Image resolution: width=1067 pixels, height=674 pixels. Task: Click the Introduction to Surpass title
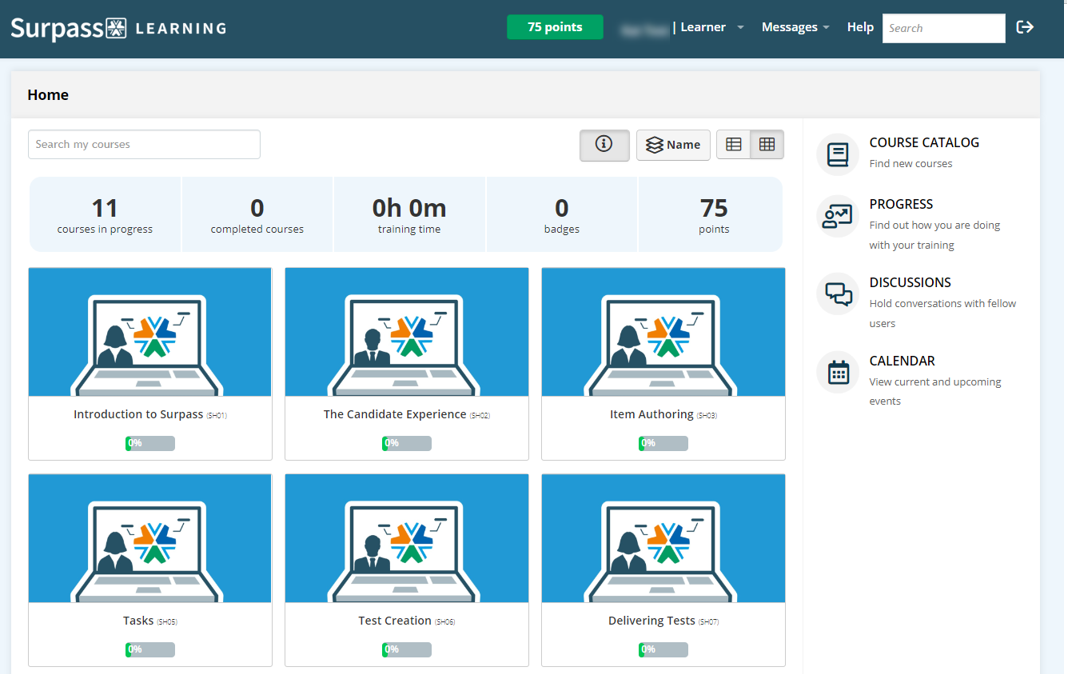pos(138,414)
